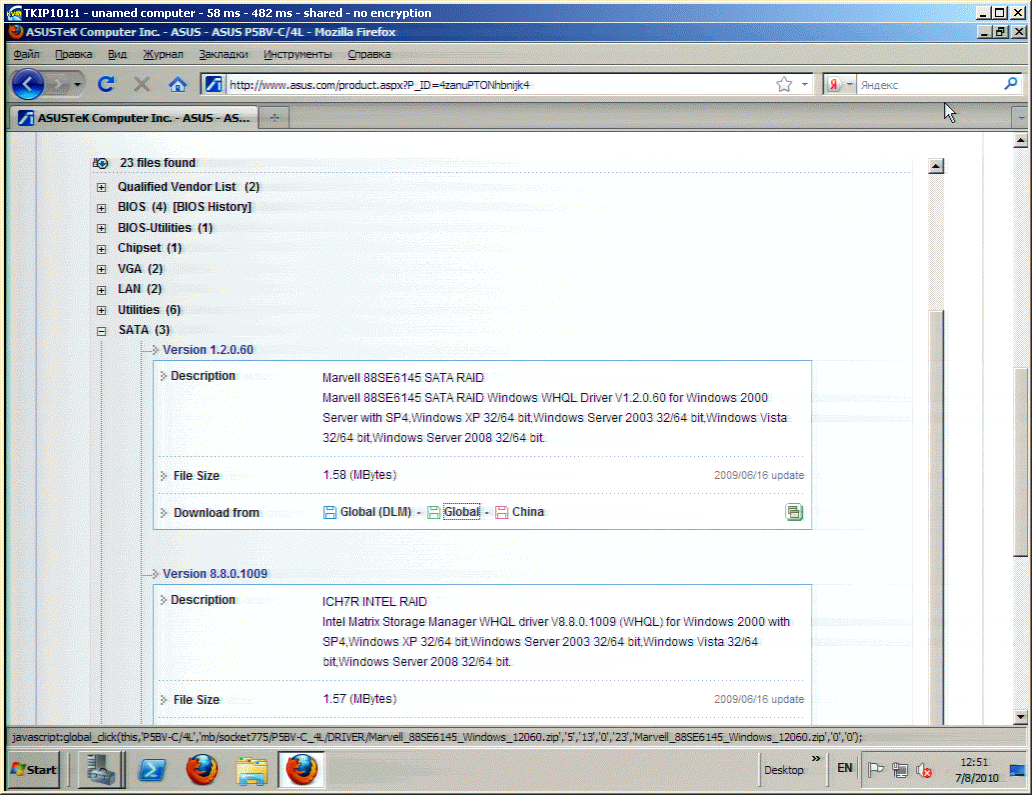Expand the VGA (2) category

[101, 269]
